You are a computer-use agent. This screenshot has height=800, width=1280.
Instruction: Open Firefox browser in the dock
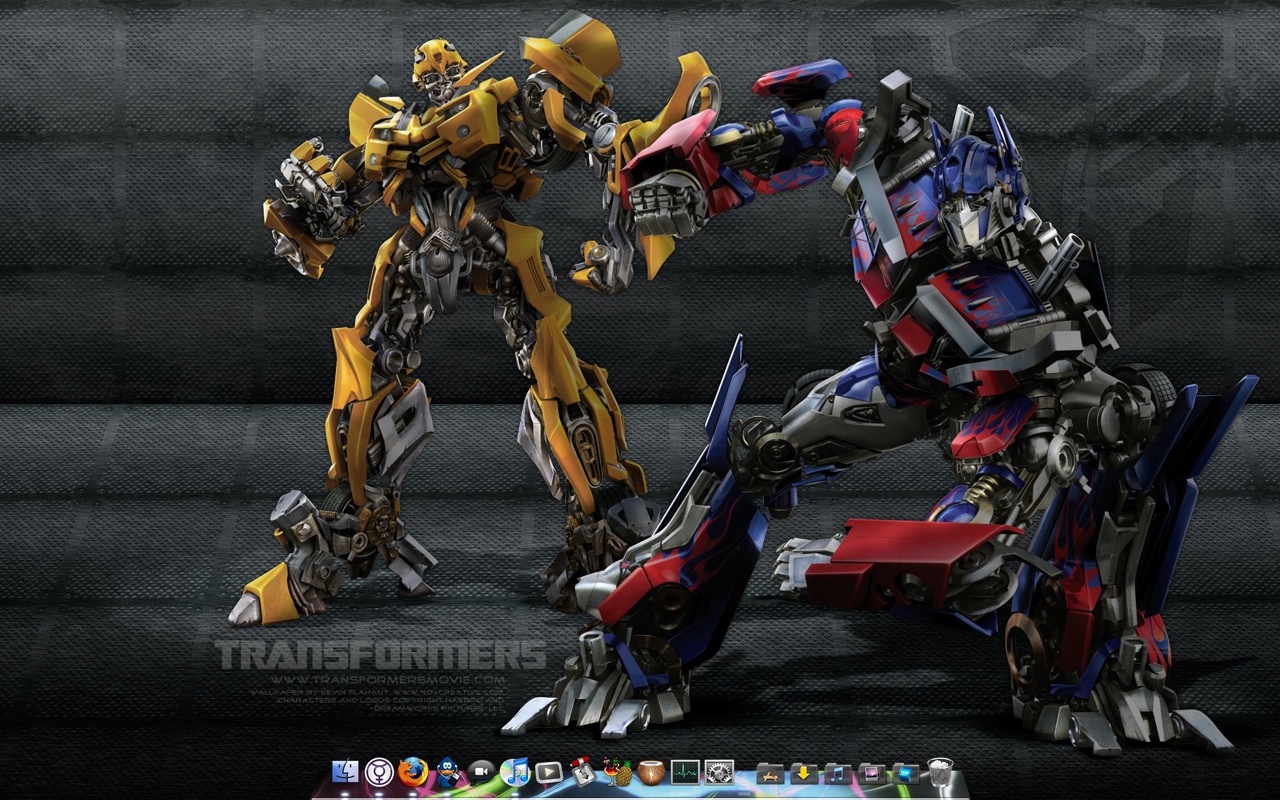pos(413,771)
